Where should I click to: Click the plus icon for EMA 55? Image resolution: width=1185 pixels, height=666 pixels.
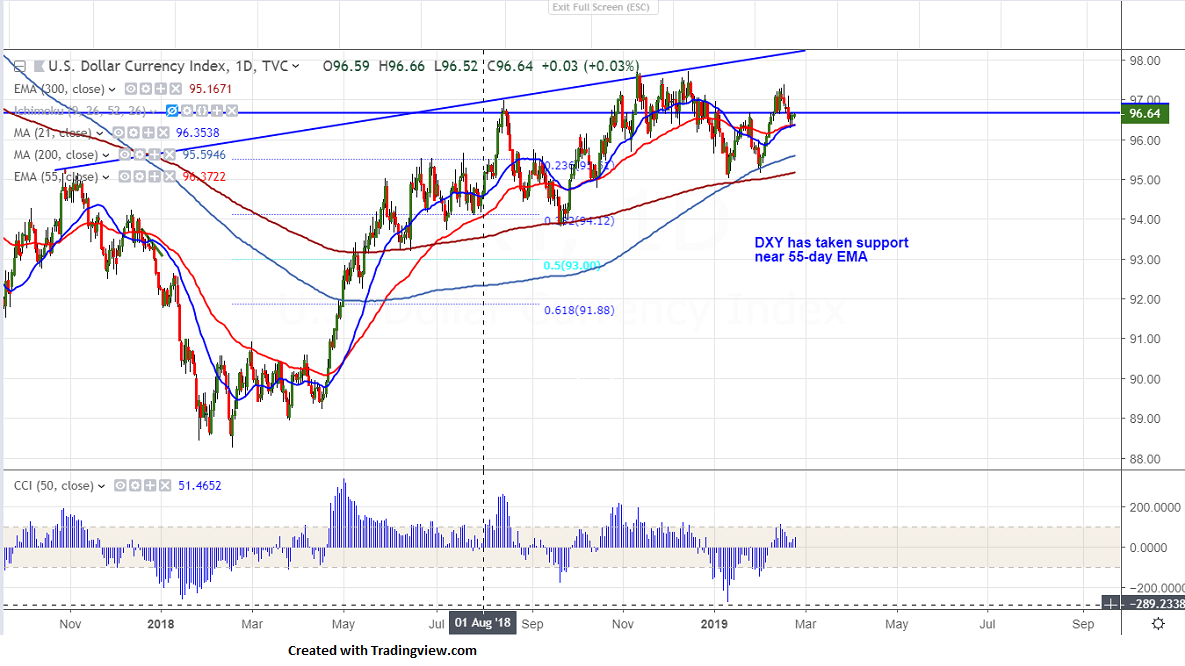tap(155, 177)
